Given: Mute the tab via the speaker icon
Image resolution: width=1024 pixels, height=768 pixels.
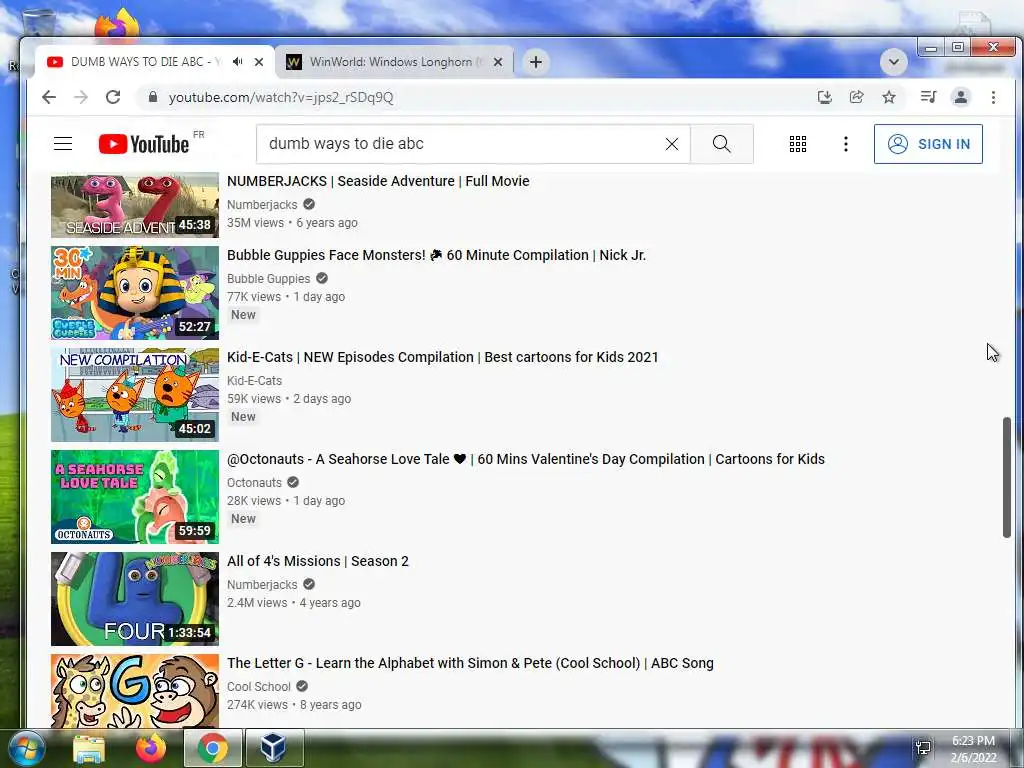Looking at the screenshot, I should (x=238, y=61).
